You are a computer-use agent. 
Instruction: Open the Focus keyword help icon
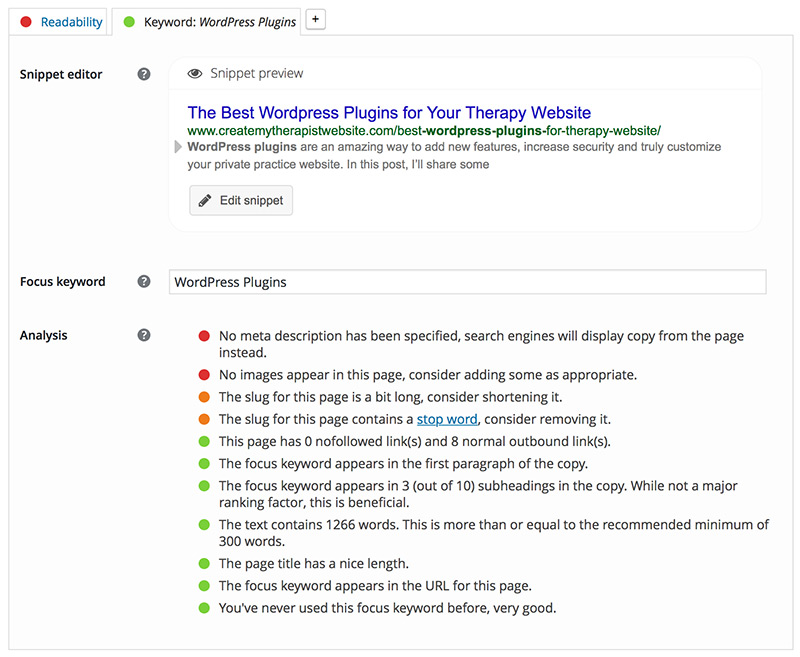tap(144, 282)
